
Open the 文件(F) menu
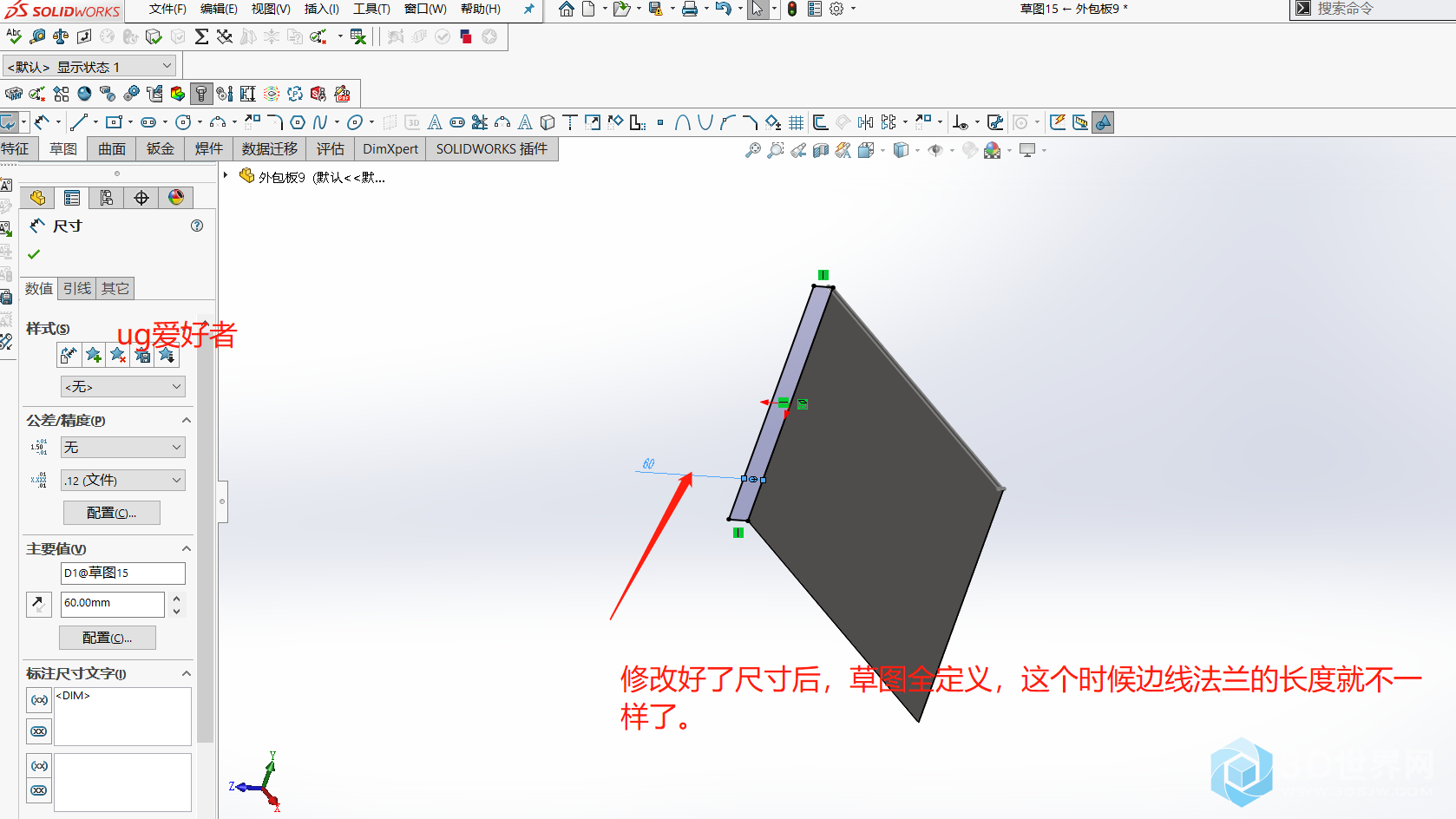(x=167, y=9)
